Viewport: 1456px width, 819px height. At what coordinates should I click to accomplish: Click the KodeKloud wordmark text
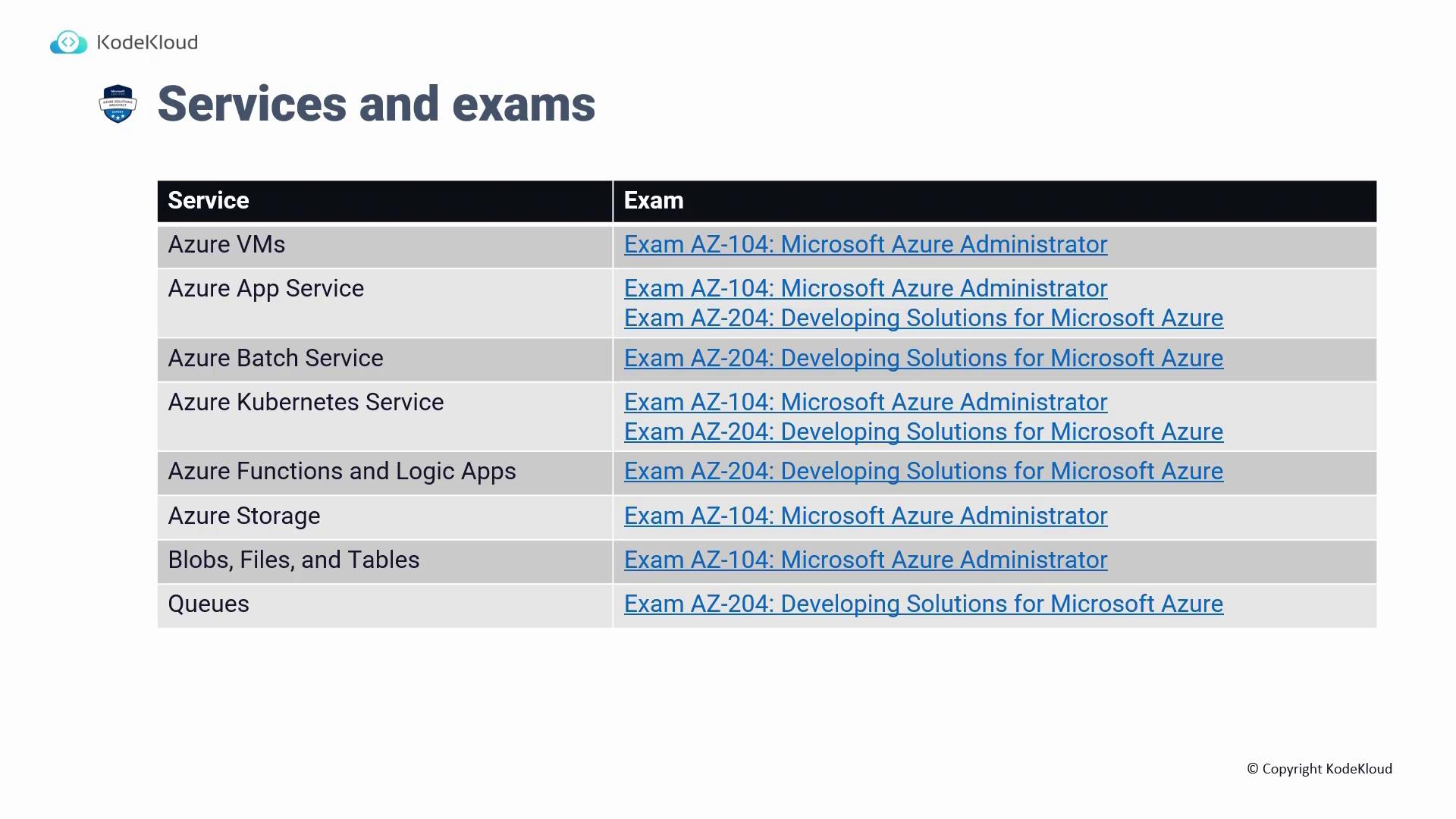148,42
